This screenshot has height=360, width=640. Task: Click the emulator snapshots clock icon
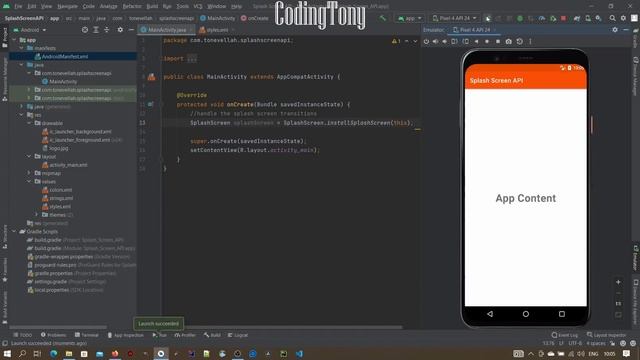(x=520, y=41)
